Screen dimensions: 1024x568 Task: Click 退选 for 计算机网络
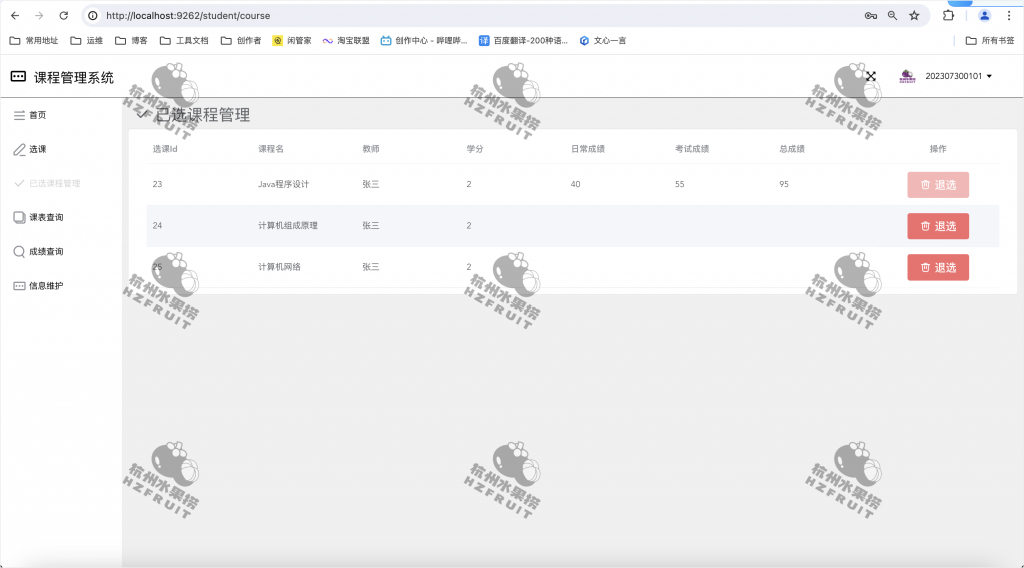tap(938, 267)
